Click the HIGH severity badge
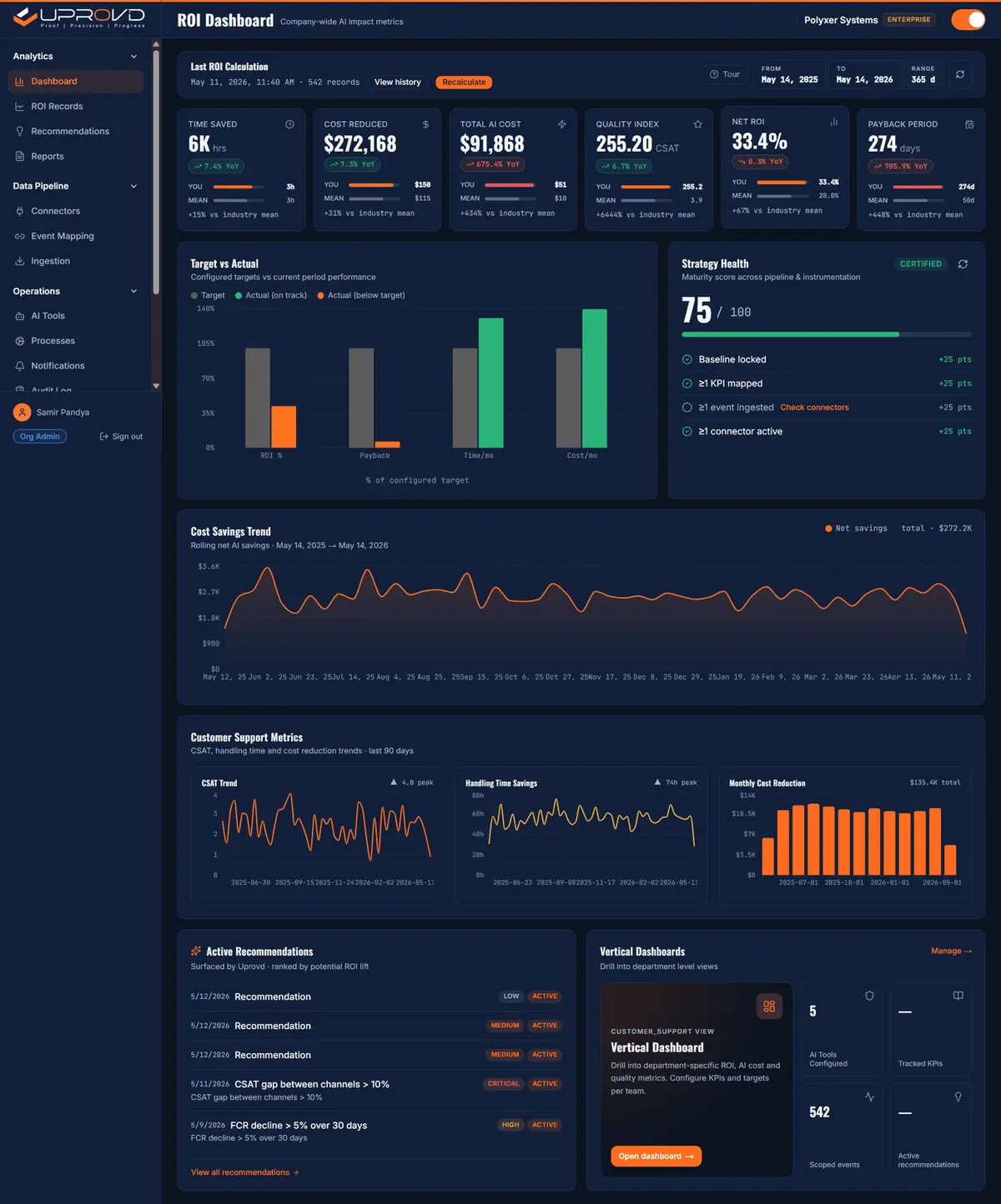The image size is (1001, 1204). coord(511,1125)
